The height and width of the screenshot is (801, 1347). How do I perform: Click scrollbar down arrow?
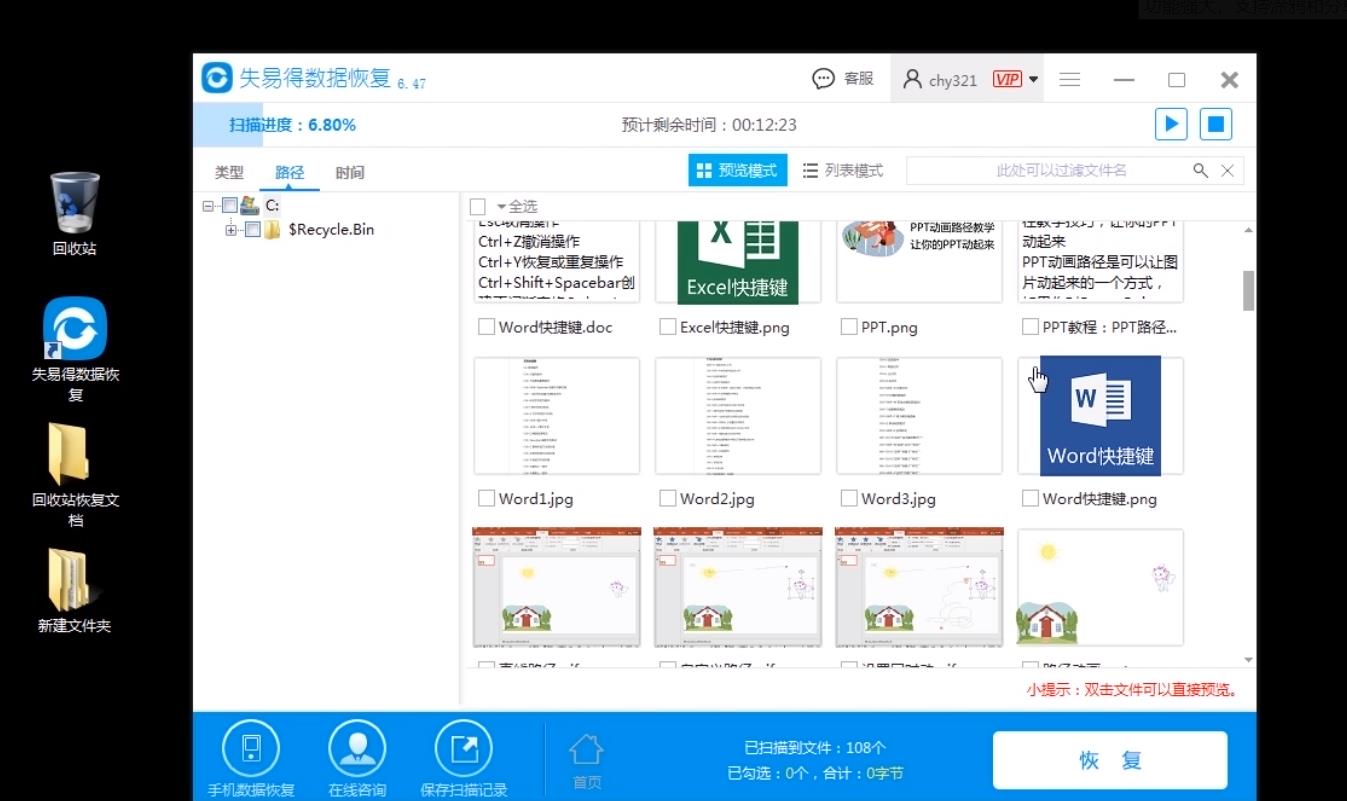click(1248, 660)
